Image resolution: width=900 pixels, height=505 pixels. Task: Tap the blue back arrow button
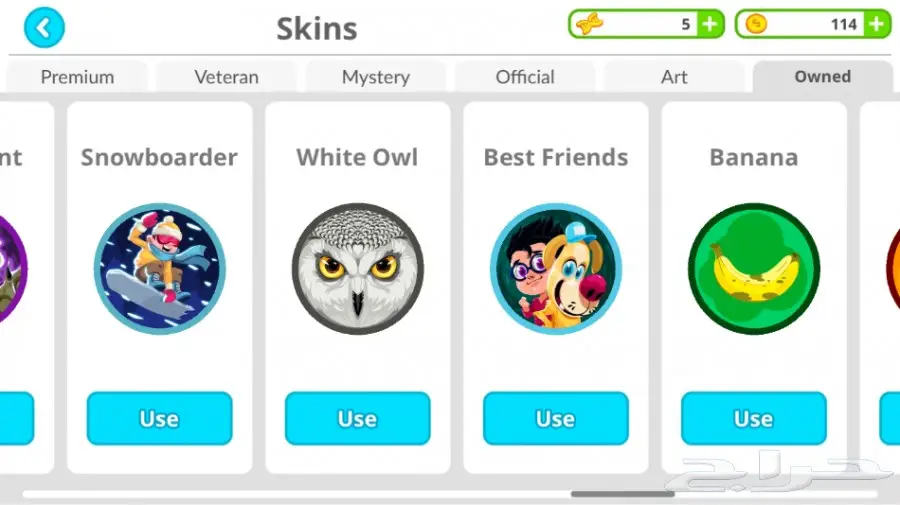[44, 27]
